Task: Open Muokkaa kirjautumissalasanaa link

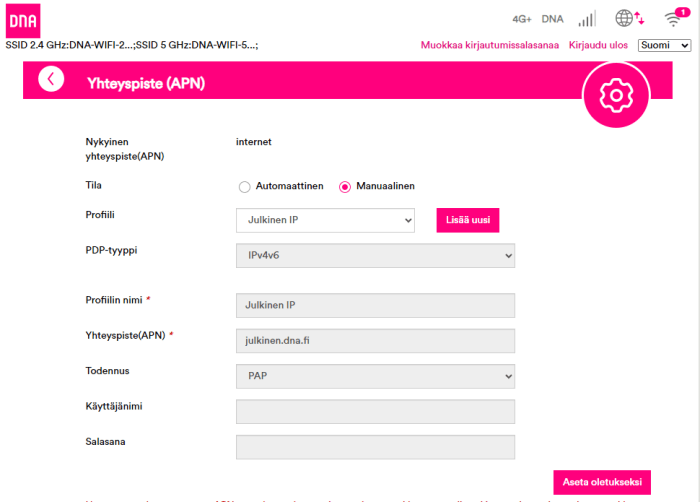Action: pyautogui.click(x=490, y=45)
